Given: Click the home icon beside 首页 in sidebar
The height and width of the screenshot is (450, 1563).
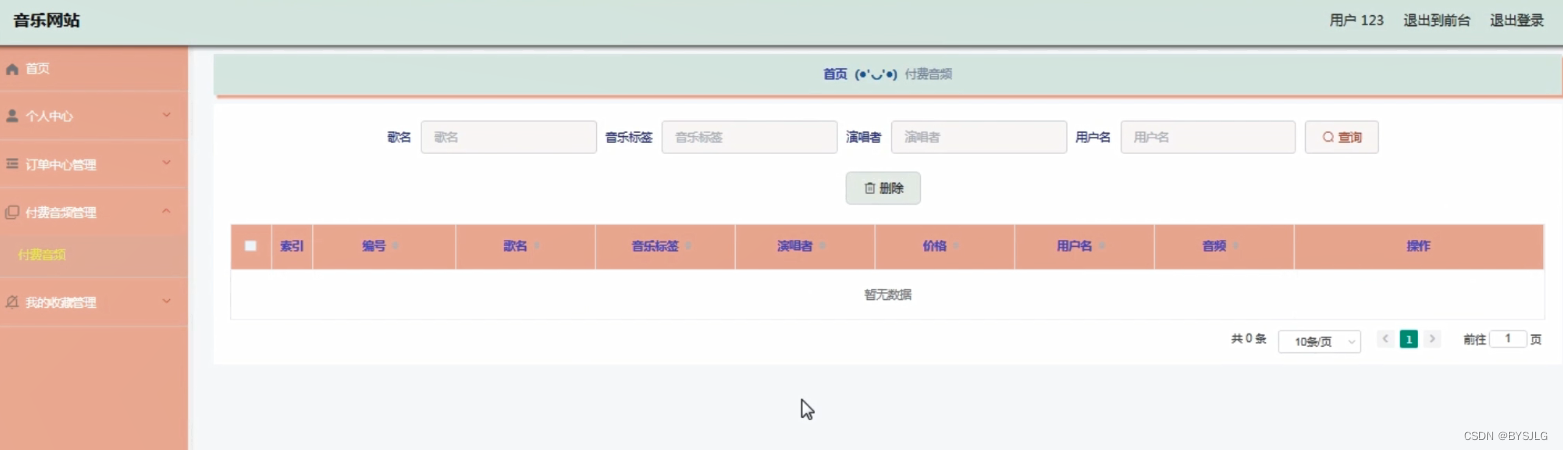Looking at the screenshot, I should coord(13,69).
